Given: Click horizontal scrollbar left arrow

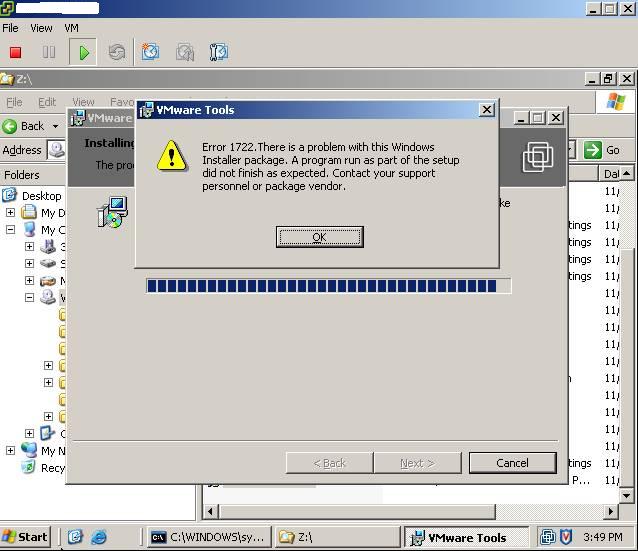Looking at the screenshot, I should [x=210, y=511].
